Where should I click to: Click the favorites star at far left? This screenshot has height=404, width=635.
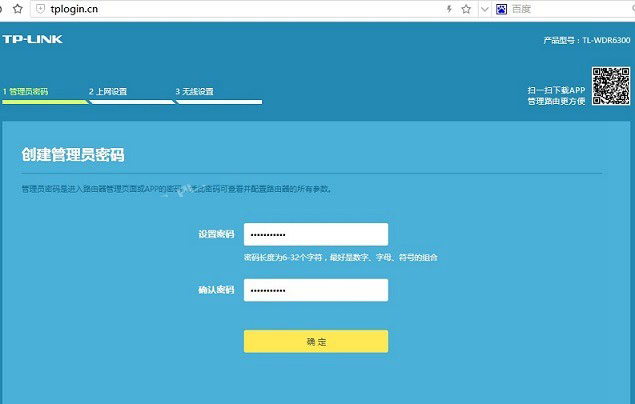[17, 9]
